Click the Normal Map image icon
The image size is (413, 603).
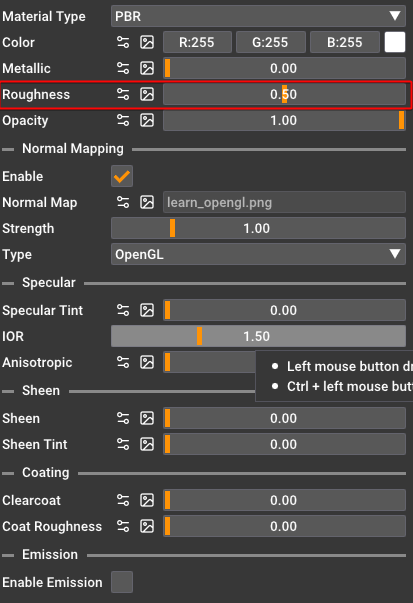click(147, 202)
